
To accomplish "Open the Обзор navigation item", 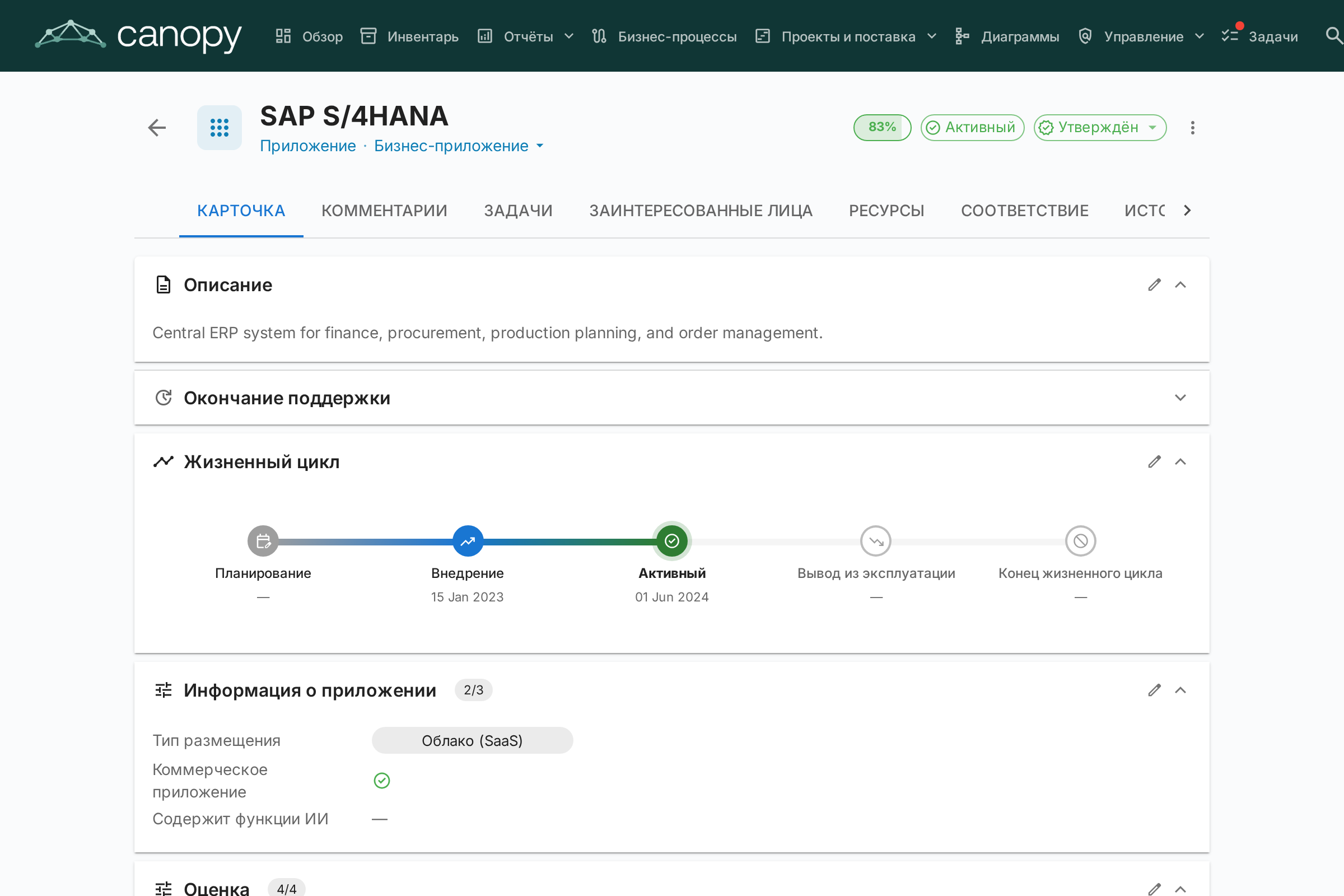I will (309, 36).
